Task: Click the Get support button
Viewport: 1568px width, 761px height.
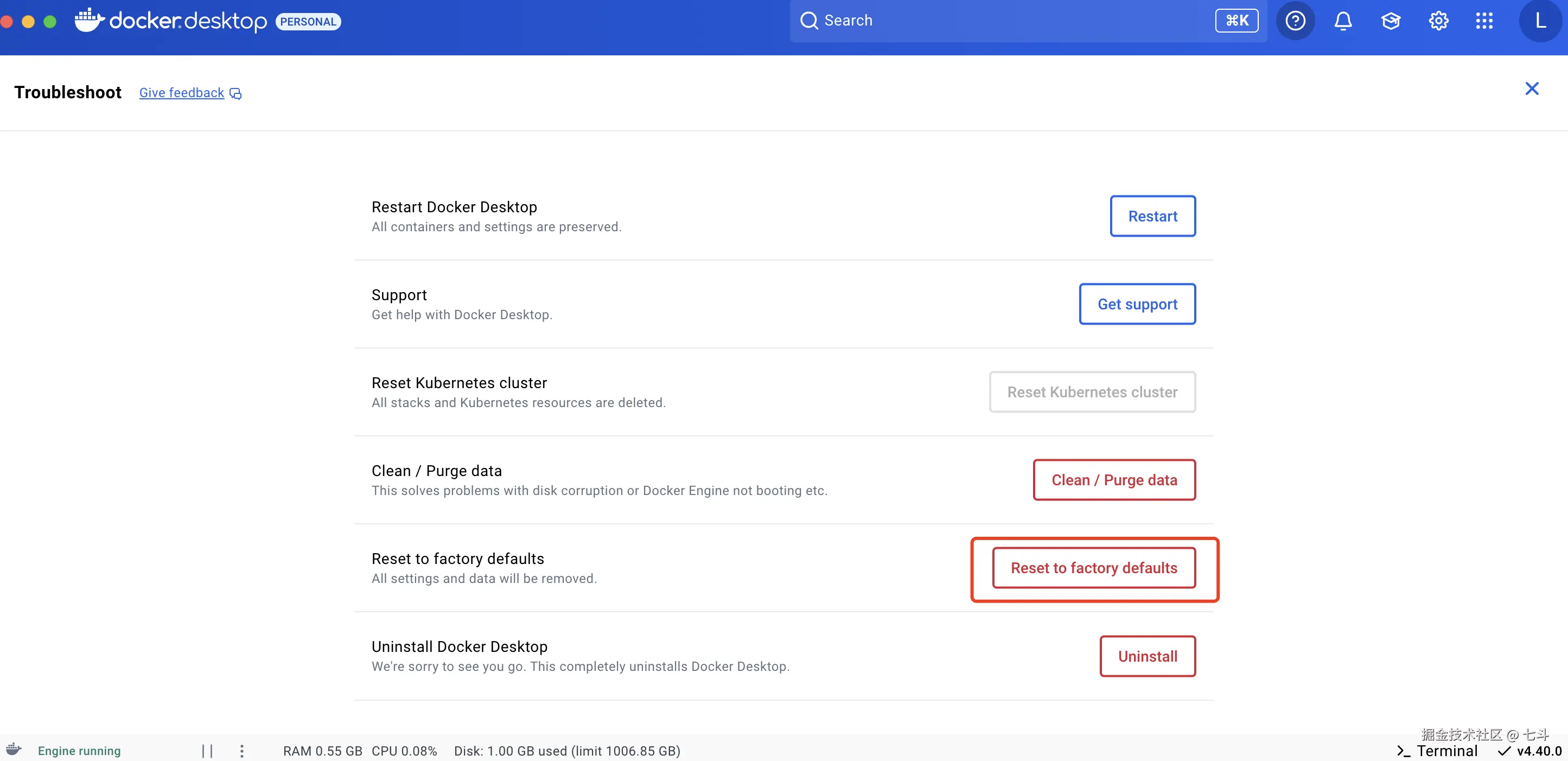Action: tap(1137, 304)
